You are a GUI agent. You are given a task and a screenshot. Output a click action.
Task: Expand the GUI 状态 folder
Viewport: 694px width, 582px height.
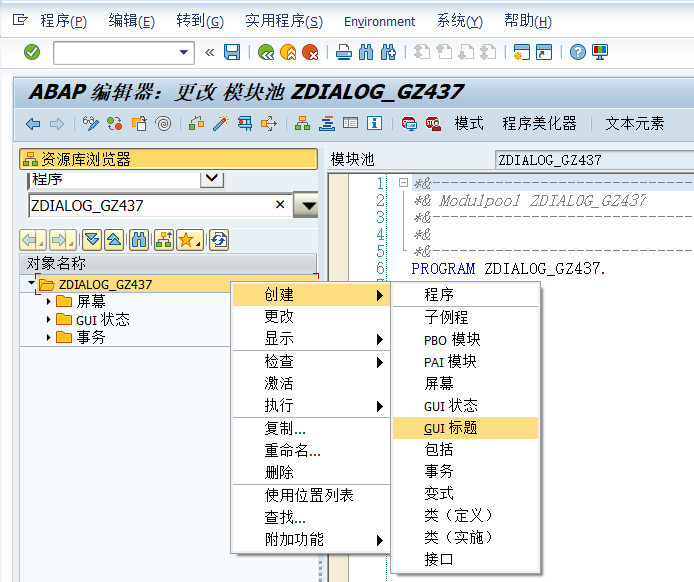49,320
